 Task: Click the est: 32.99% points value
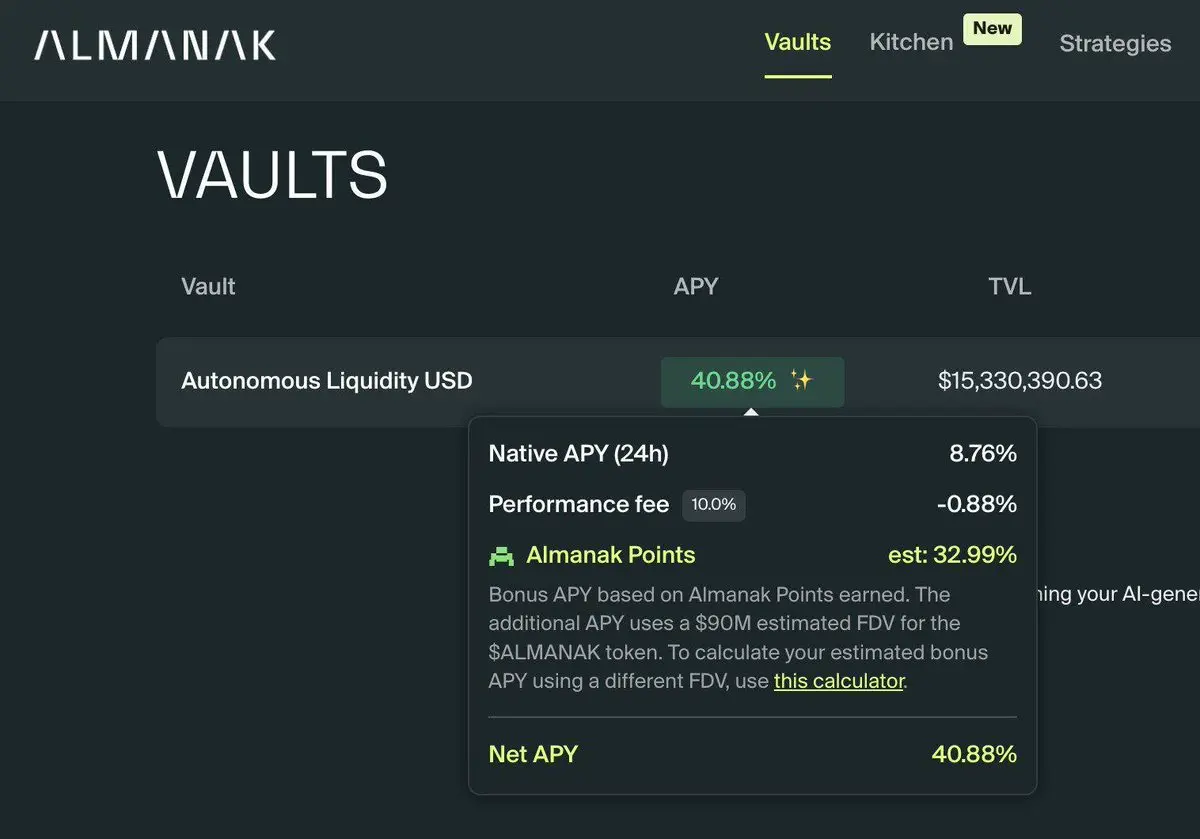click(952, 555)
